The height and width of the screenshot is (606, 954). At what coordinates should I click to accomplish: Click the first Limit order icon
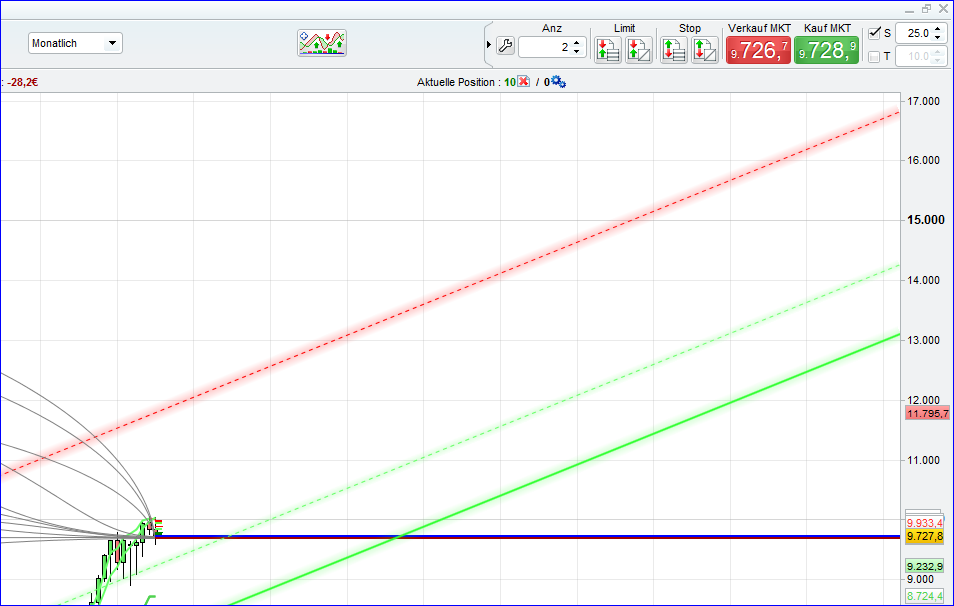(607, 50)
